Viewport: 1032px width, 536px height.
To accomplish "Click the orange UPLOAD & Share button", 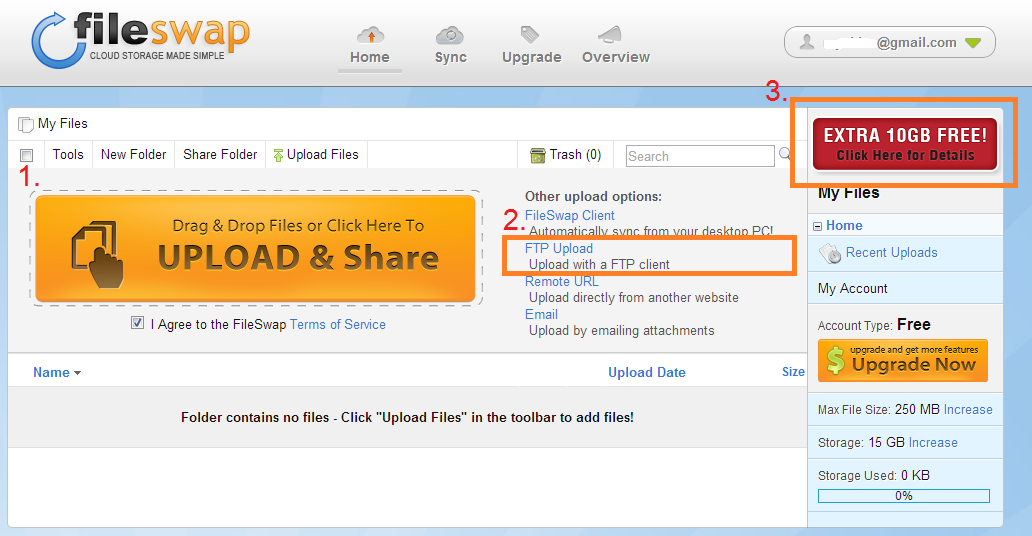I will click(255, 248).
